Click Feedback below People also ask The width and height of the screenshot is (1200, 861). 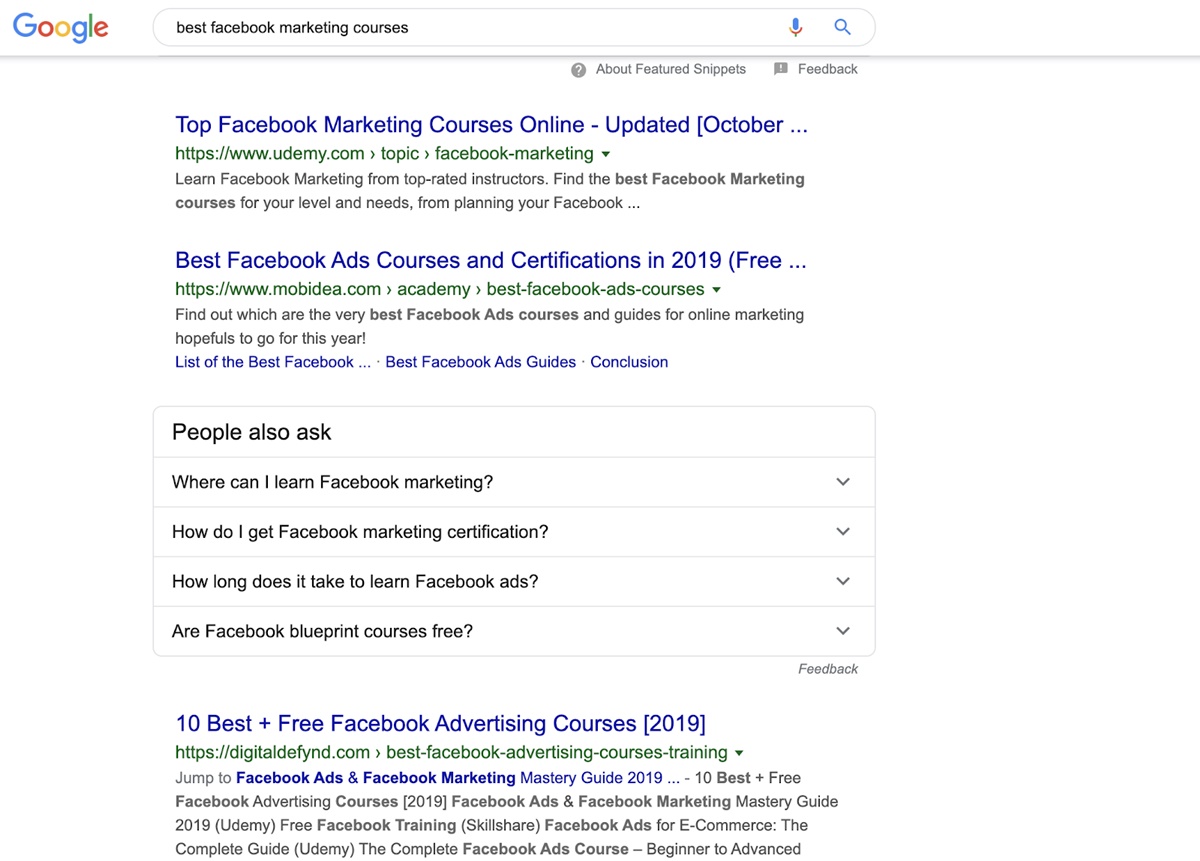coord(828,669)
